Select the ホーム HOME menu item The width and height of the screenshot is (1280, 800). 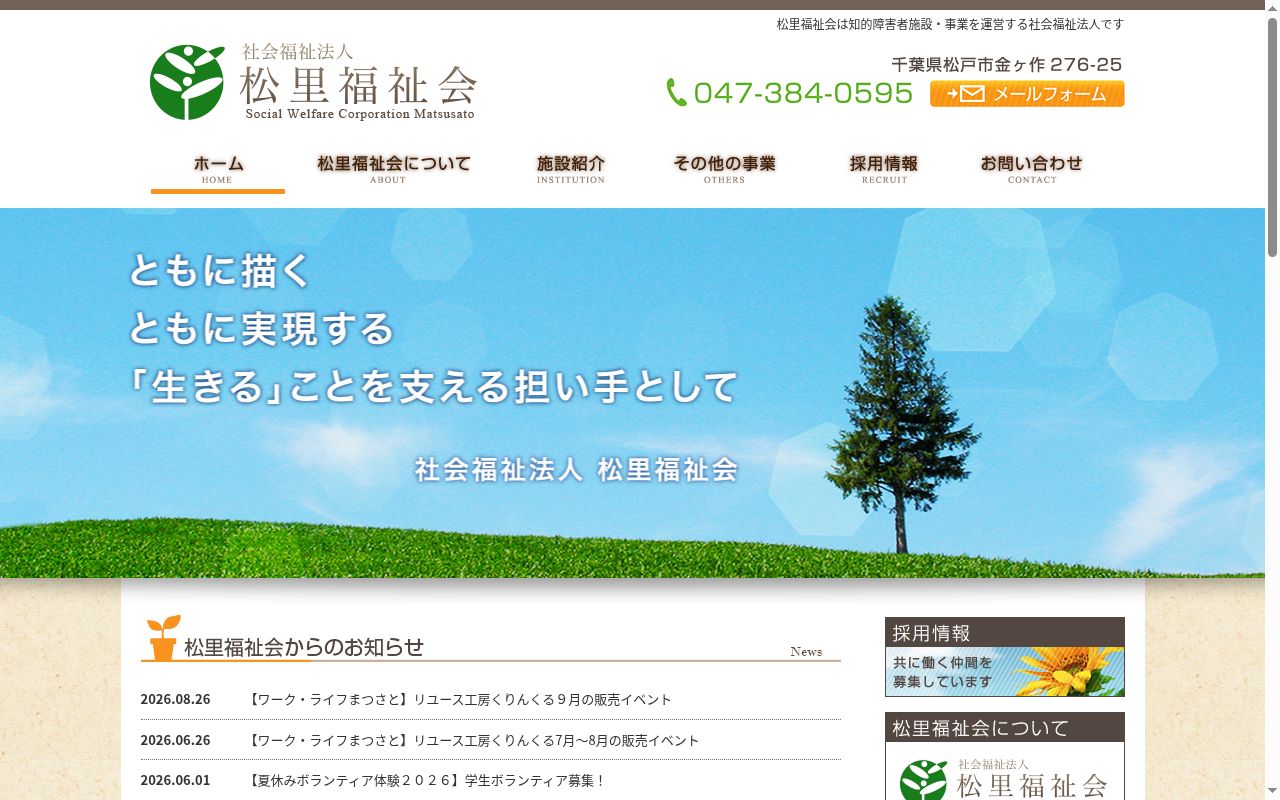218,170
